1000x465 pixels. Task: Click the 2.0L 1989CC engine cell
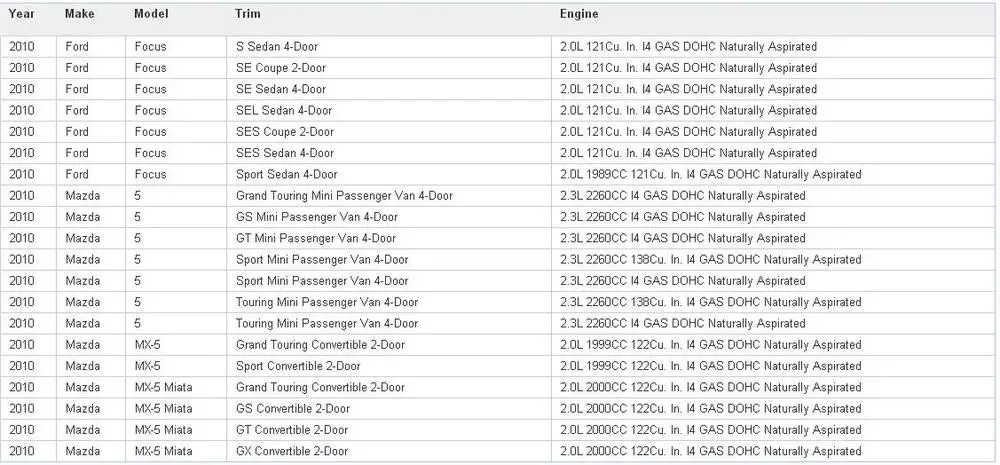click(774, 174)
